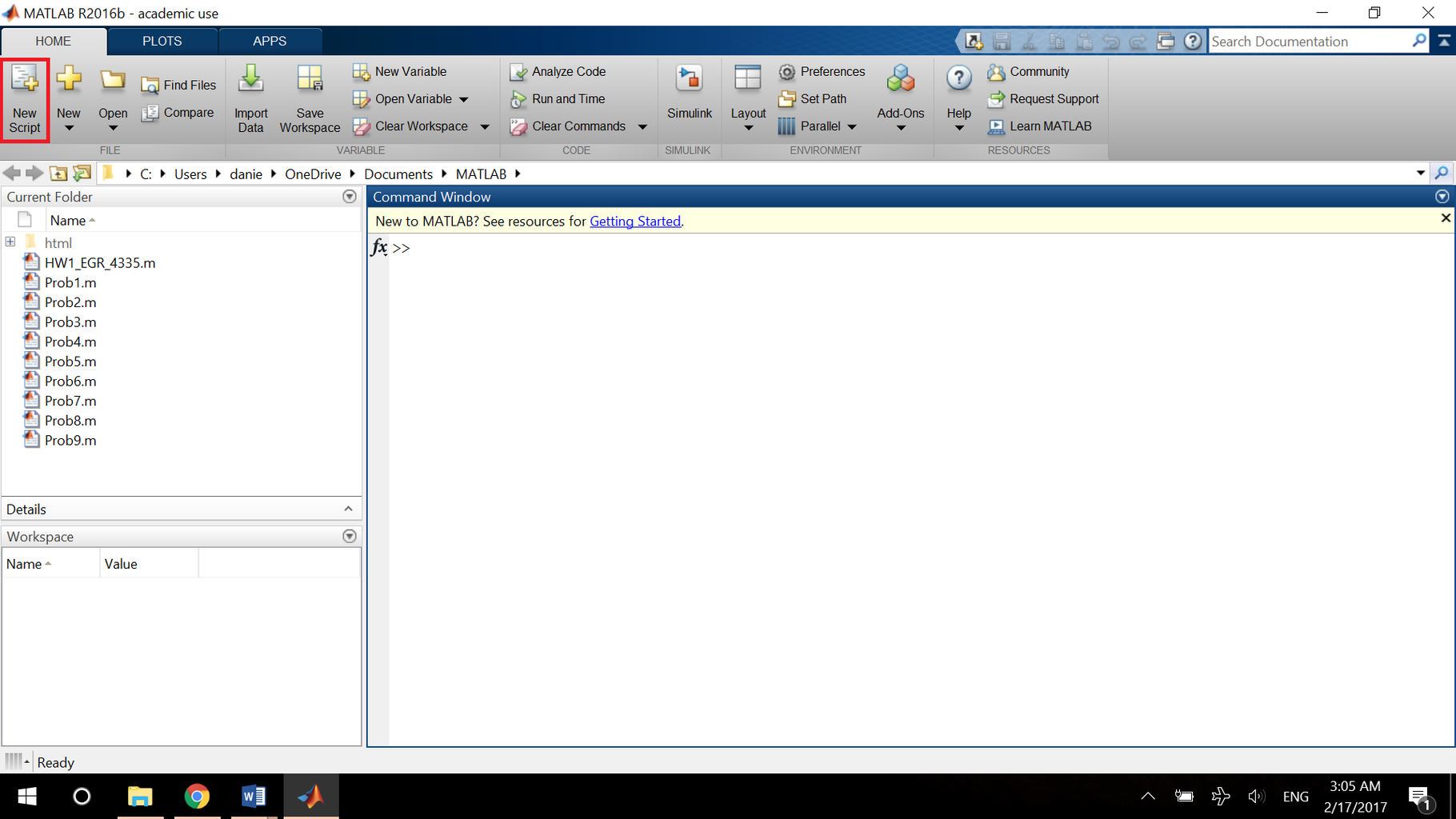Switch to the APPS tab
Viewport: 1456px width, 819px height.
point(270,41)
